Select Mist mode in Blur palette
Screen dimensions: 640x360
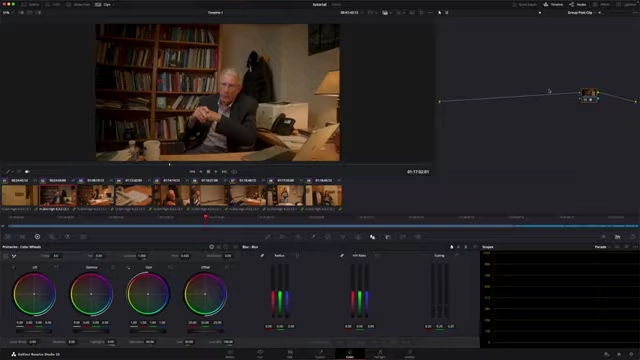(x=466, y=247)
